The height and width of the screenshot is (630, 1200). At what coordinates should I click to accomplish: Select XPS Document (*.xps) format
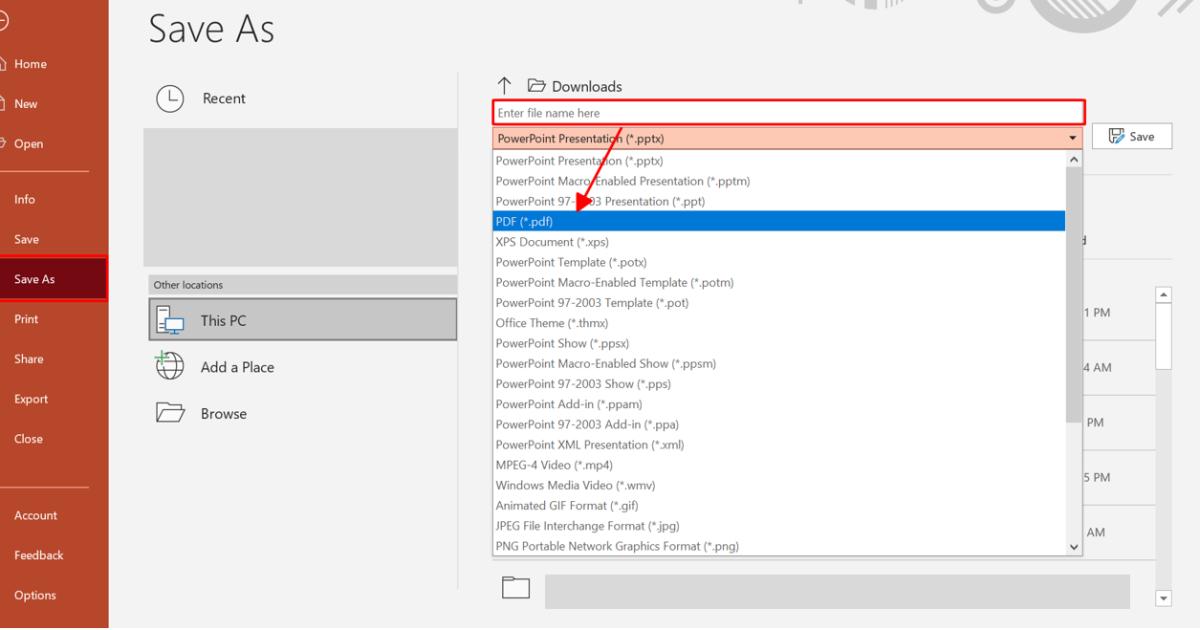(x=551, y=242)
